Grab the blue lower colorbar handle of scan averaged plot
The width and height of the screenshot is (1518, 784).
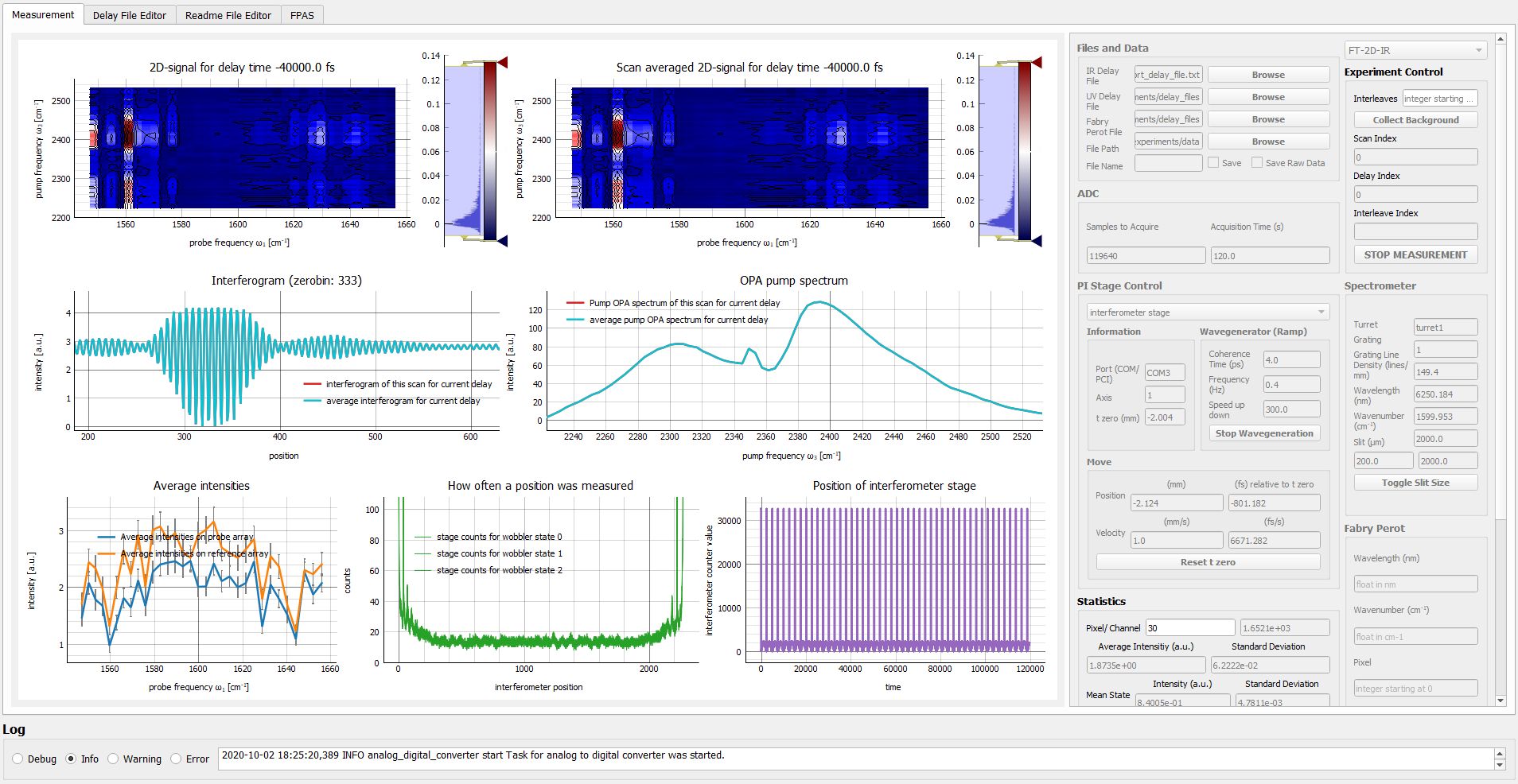pos(1037,241)
